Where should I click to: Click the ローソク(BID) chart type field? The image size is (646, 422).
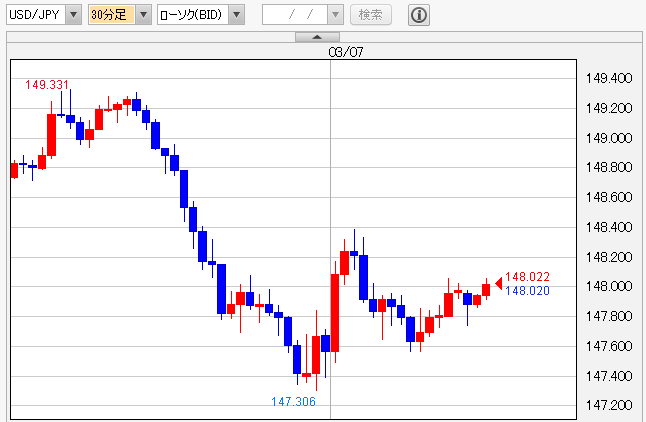pos(193,15)
